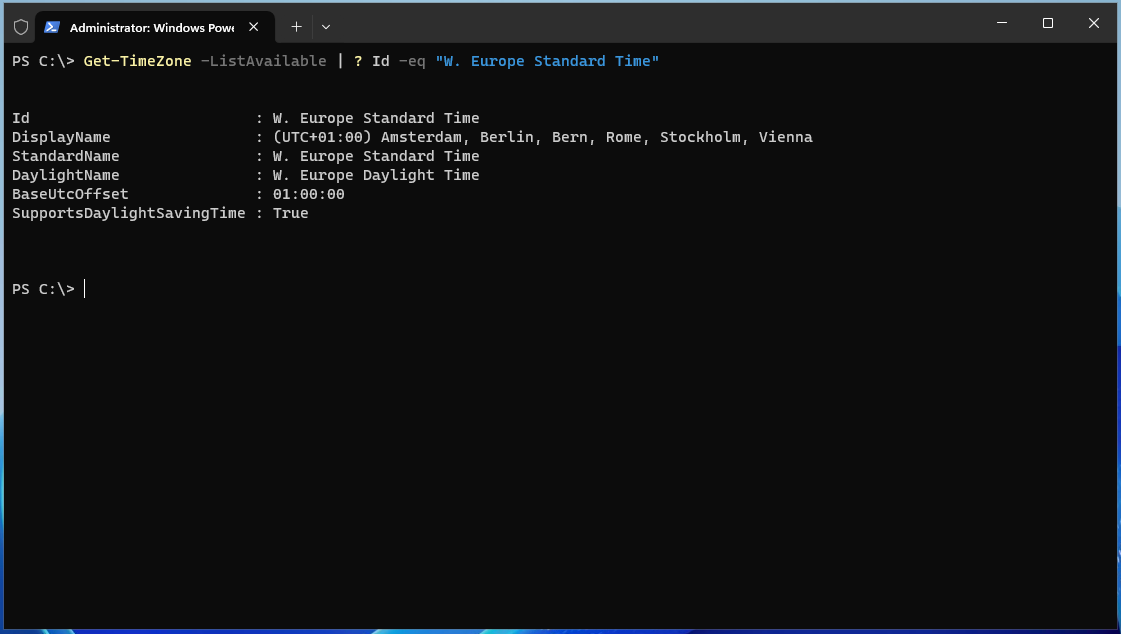Minimize the terminal window
1121x634 pixels.
point(1001,22)
